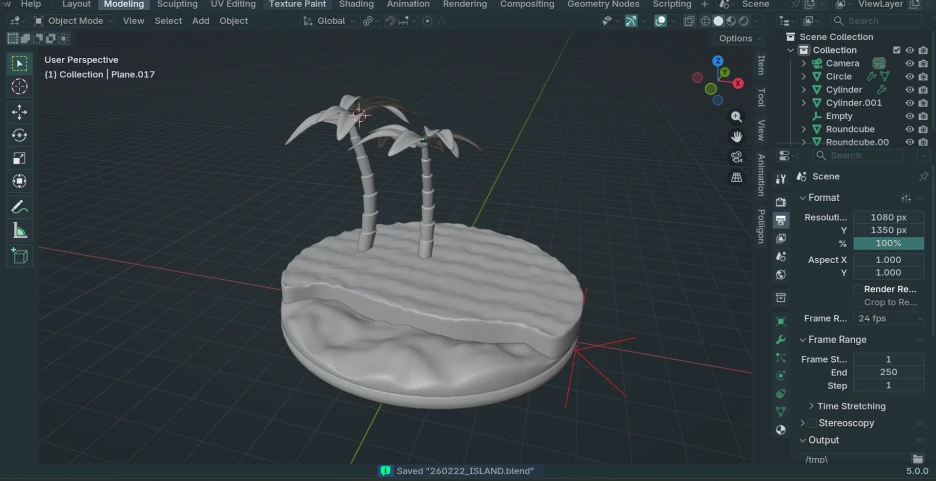This screenshot has height=481, width=936.
Task: Click the zoom magnifier viewport icon
Action: tap(737, 117)
